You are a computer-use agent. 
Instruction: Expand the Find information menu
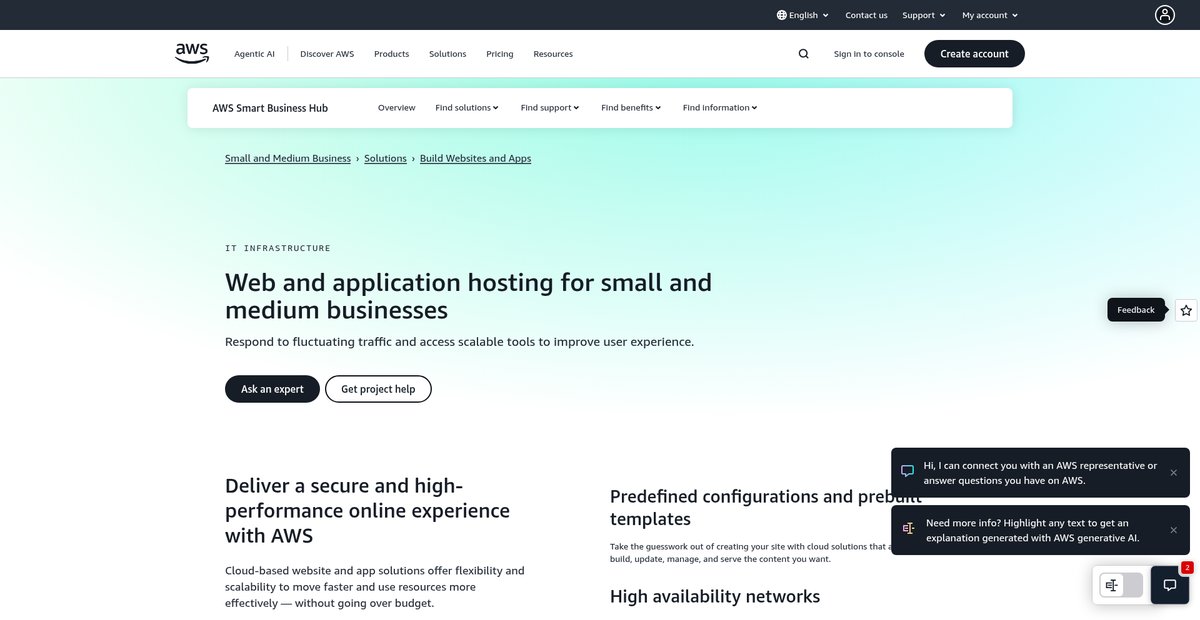click(x=720, y=108)
